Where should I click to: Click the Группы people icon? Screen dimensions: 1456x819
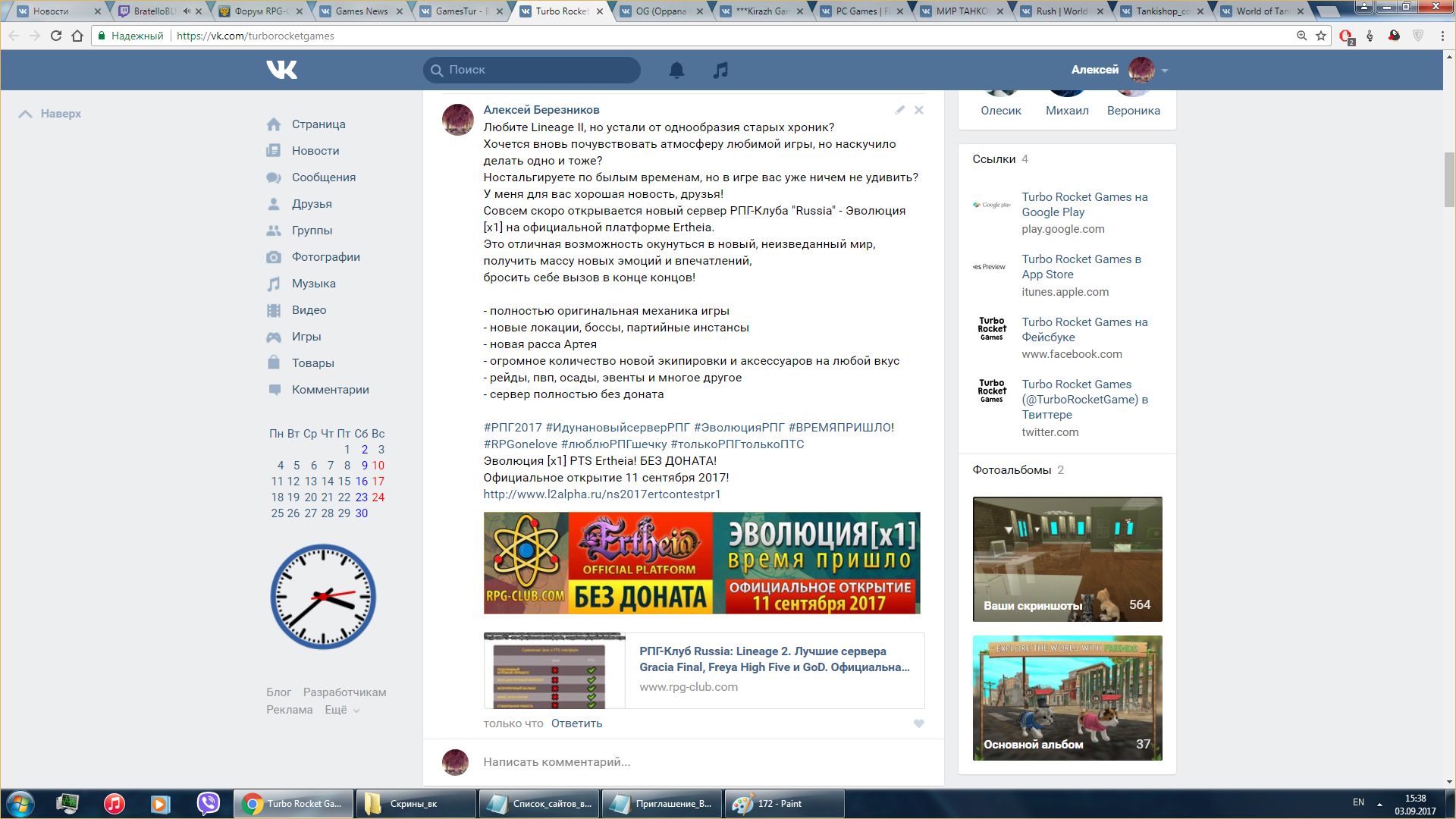click(x=274, y=231)
